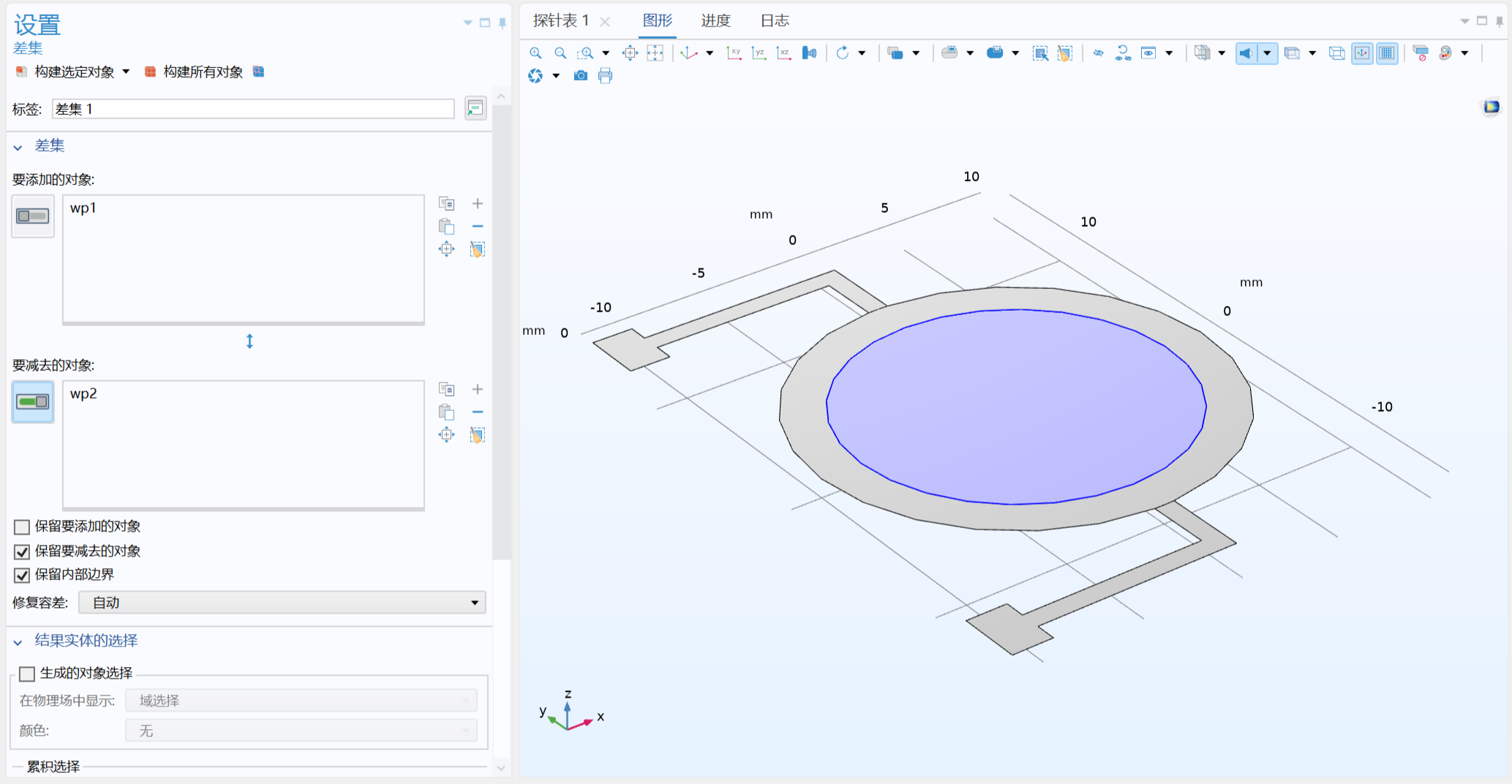Click the 构建所有对象 button
Image resolution: width=1512 pixels, height=784 pixels.
click(195, 72)
